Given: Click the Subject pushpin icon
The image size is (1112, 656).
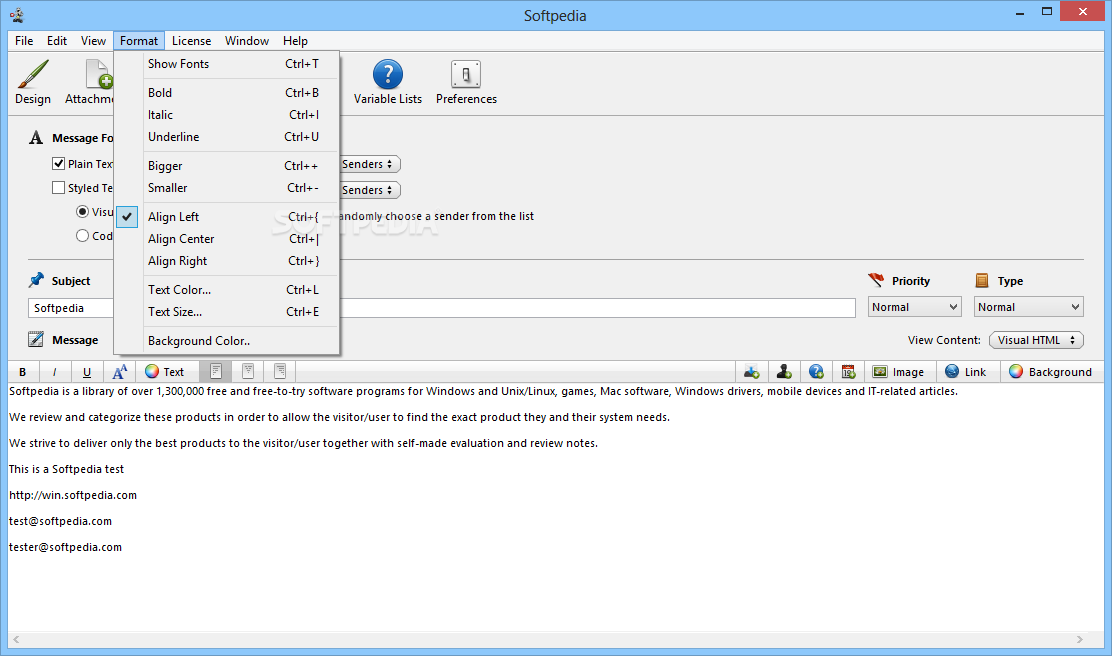Looking at the screenshot, I should point(35,279).
